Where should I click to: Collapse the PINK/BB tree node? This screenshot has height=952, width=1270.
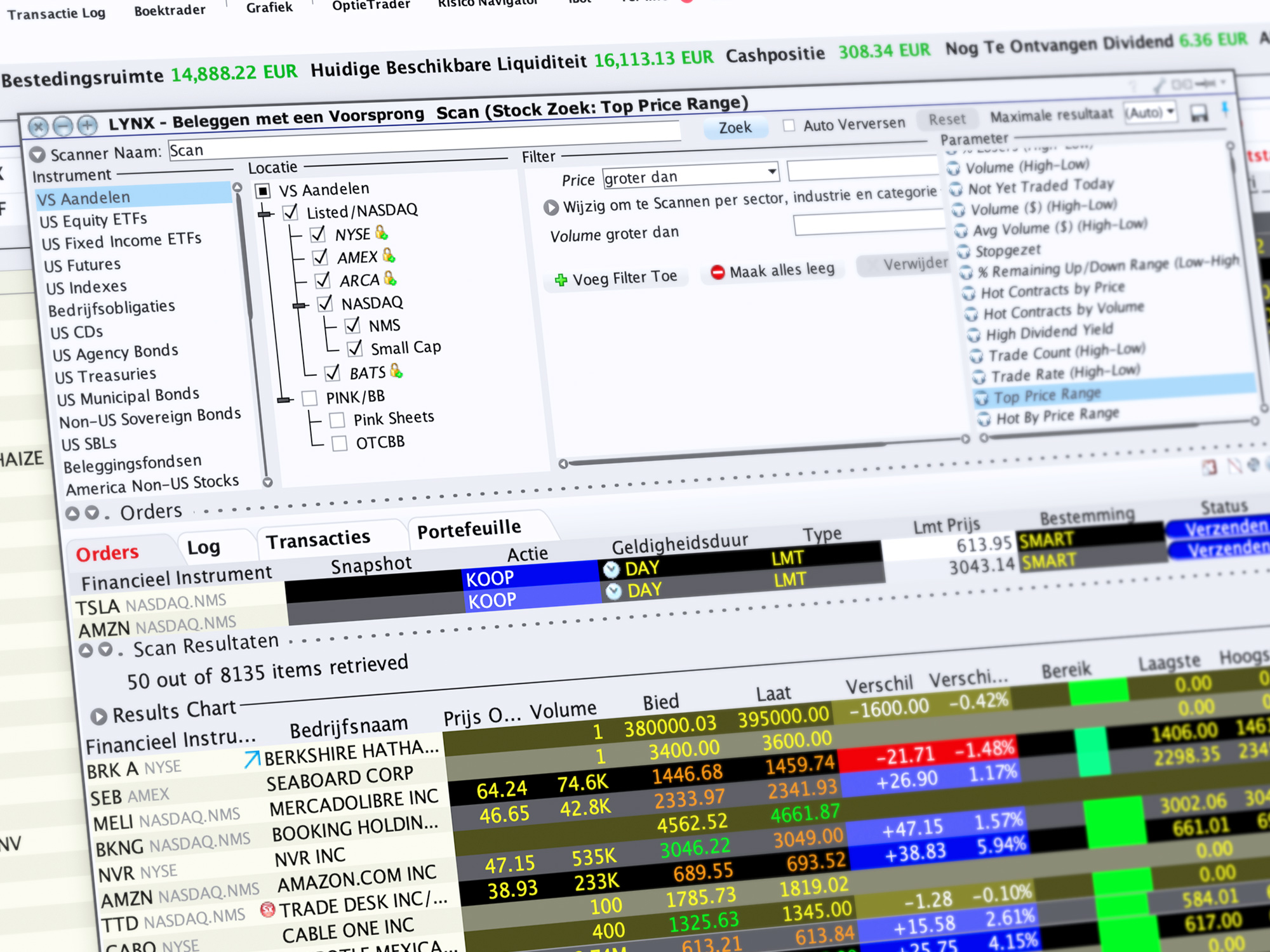point(284,400)
